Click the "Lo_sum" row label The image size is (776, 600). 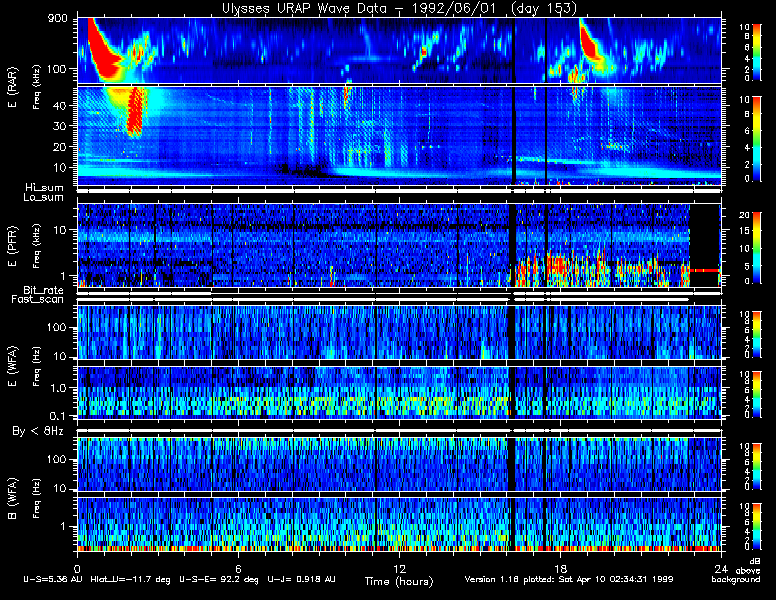click(x=43, y=198)
